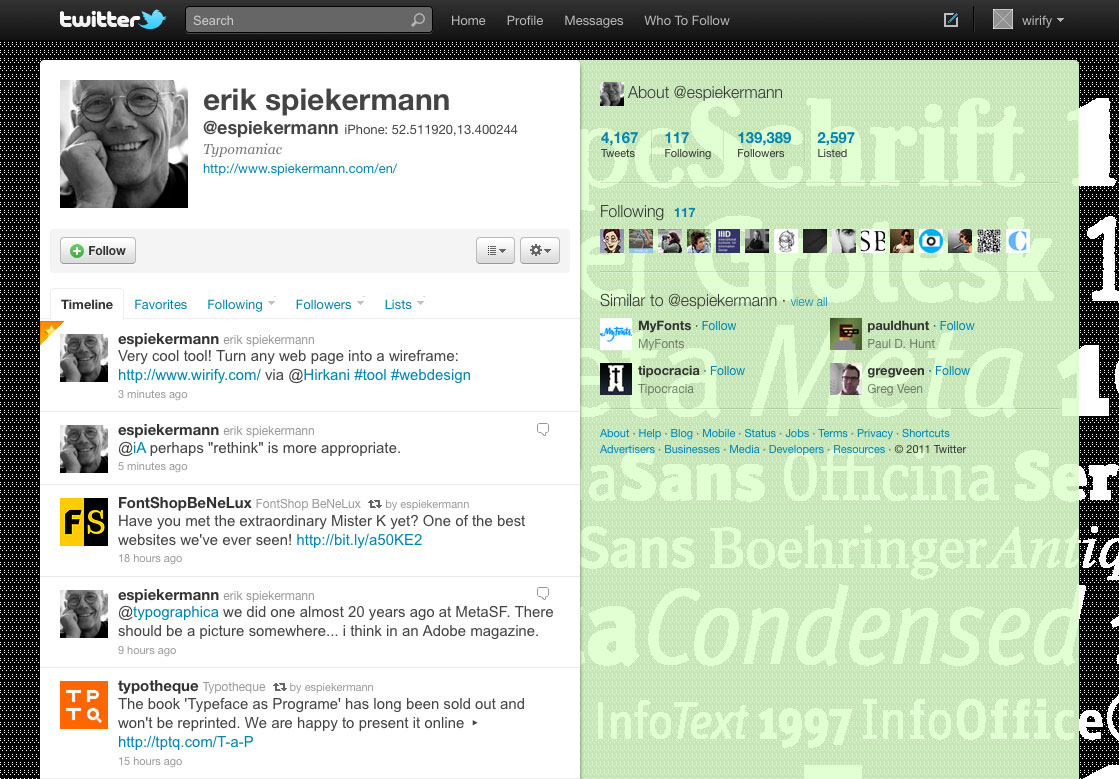The height and width of the screenshot is (779, 1119).
Task: Click the 139,389 Followers count
Action: tap(764, 143)
